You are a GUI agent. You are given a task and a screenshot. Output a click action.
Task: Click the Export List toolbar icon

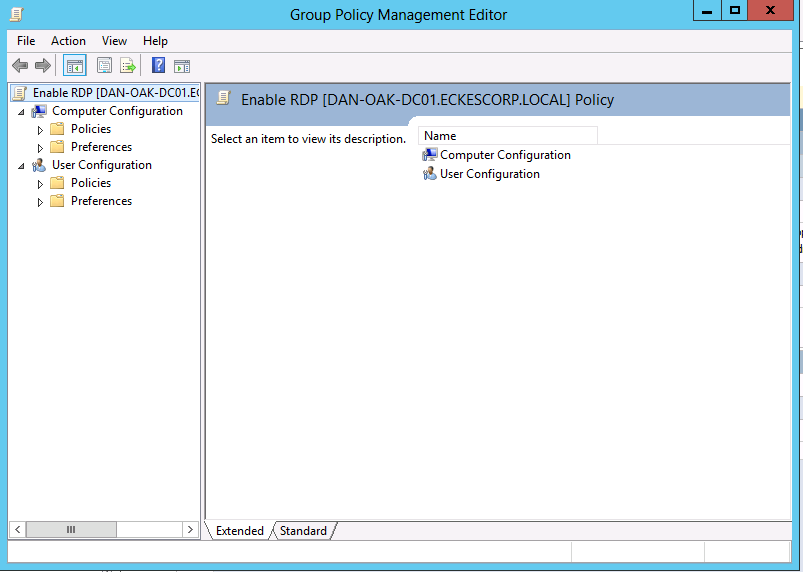(128, 66)
